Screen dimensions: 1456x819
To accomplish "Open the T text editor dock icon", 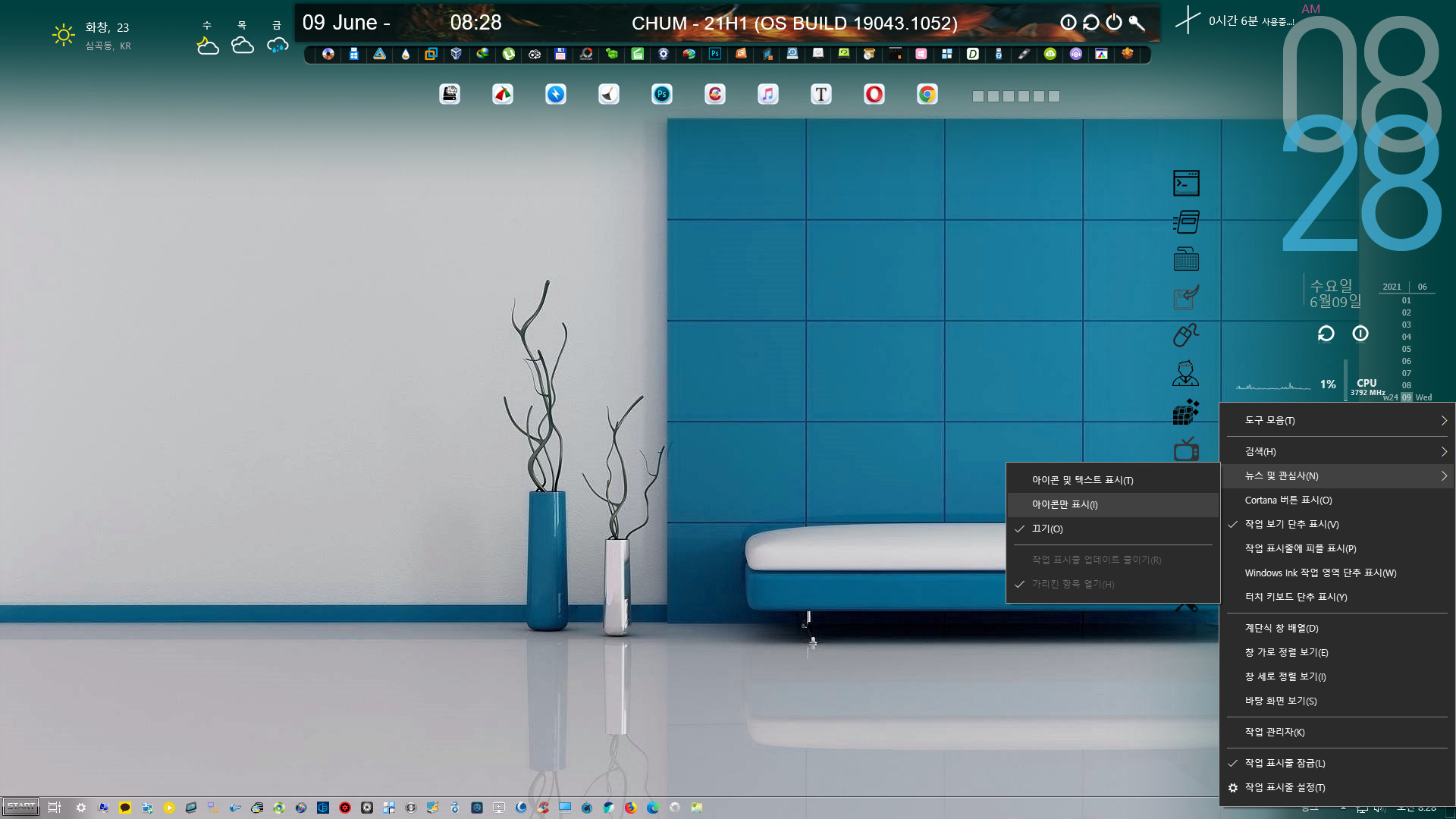I will 821,94.
